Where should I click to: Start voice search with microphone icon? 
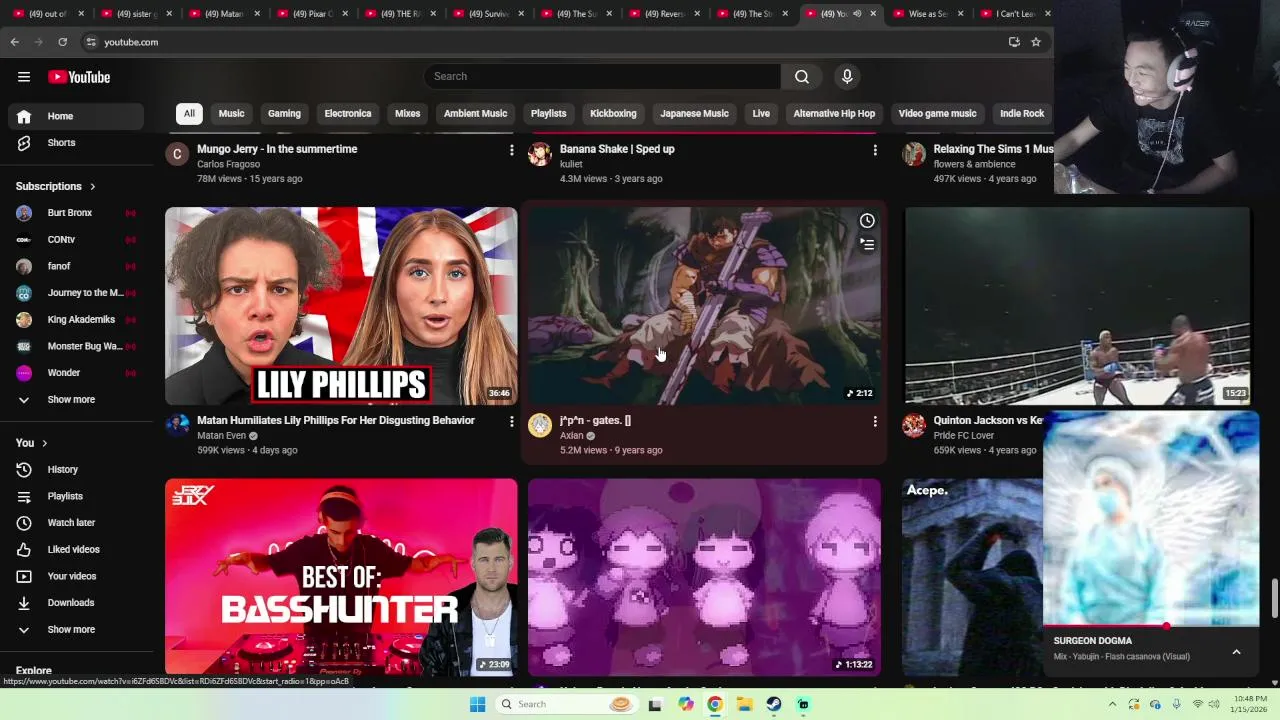[x=847, y=77]
